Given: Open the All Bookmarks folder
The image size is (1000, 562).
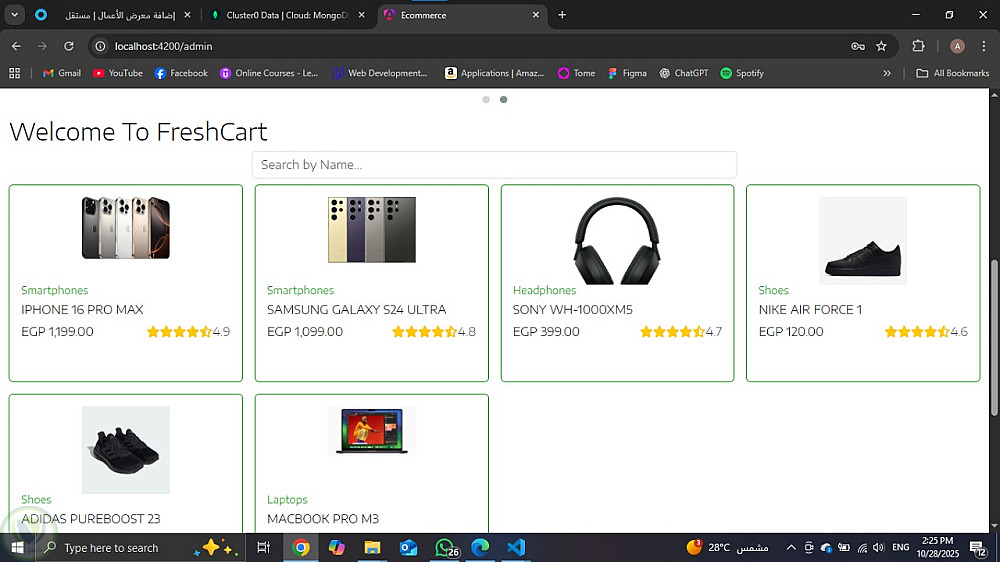Looking at the screenshot, I should 953,73.
